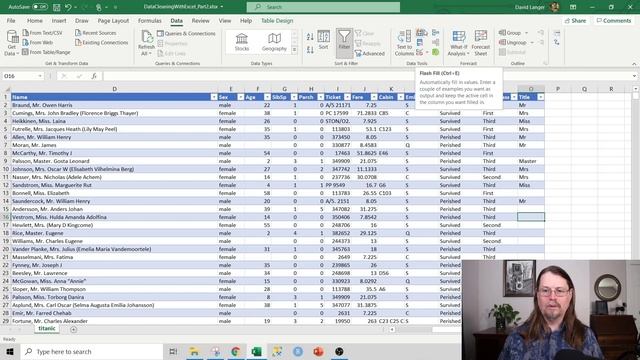Screen dimensions: 640x360
Task: Switch to the Insert tab
Action: [x=59, y=20]
